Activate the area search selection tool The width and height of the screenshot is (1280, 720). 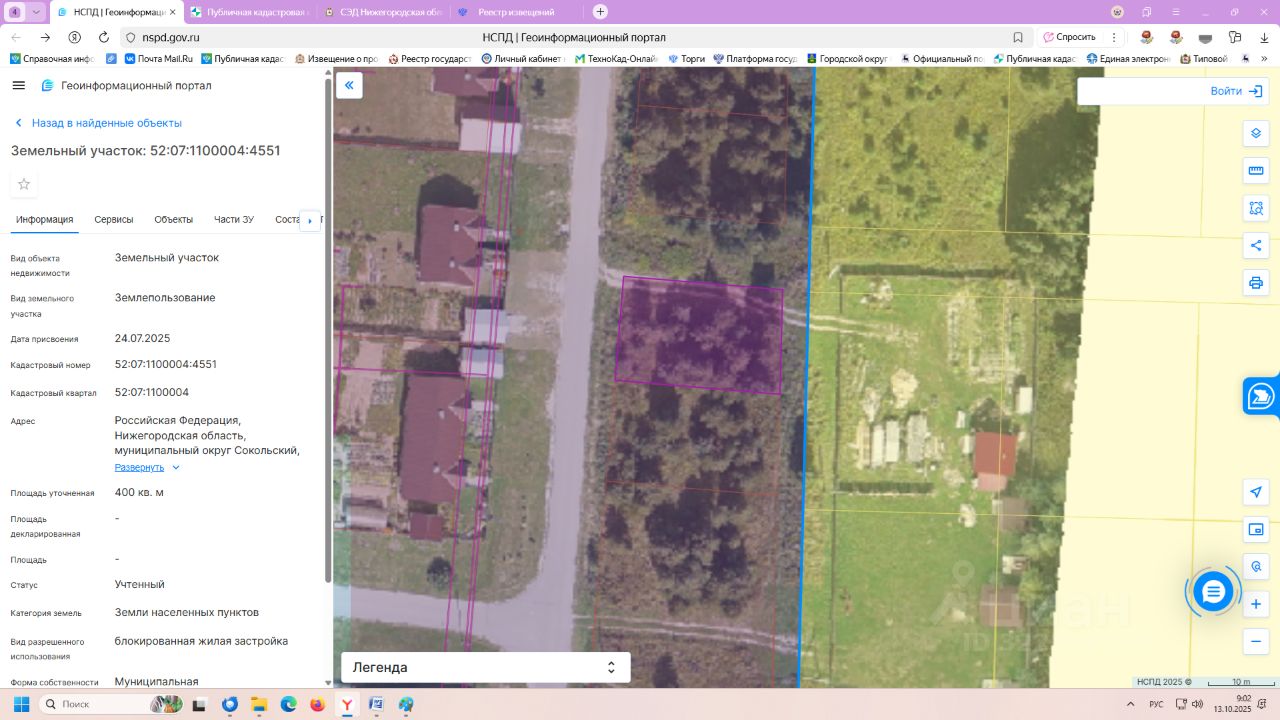1256,208
